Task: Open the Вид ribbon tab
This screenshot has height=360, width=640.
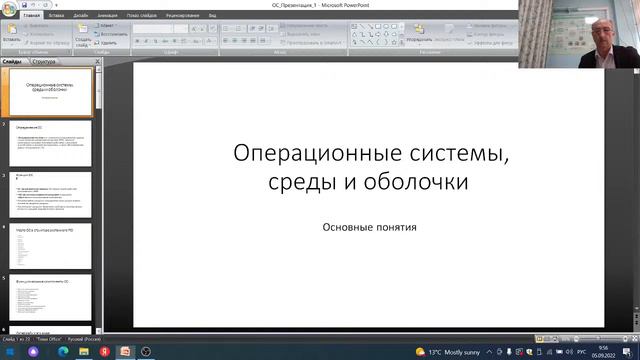Action: pos(212,16)
